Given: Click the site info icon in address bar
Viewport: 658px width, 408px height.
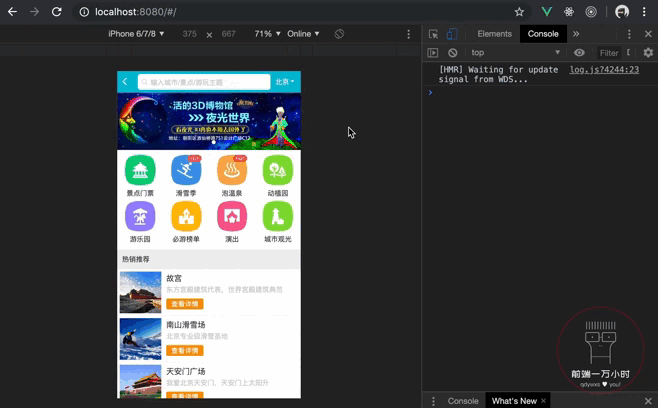Looking at the screenshot, I should [x=84, y=12].
